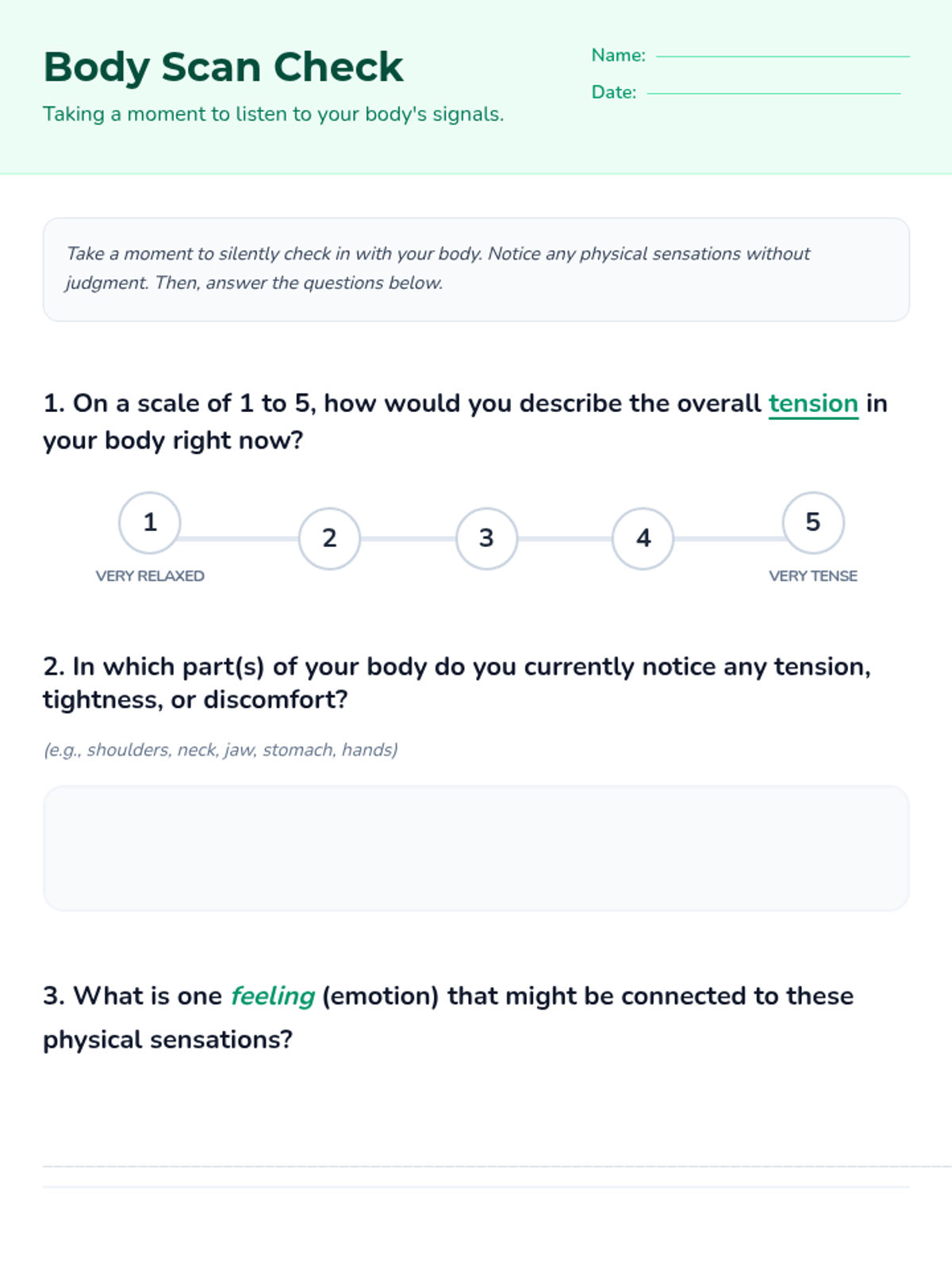The width and height of the screenshot is (952, 1270).
Task: Choose rating 3 on the tension scale
Action: pos(486,538)
